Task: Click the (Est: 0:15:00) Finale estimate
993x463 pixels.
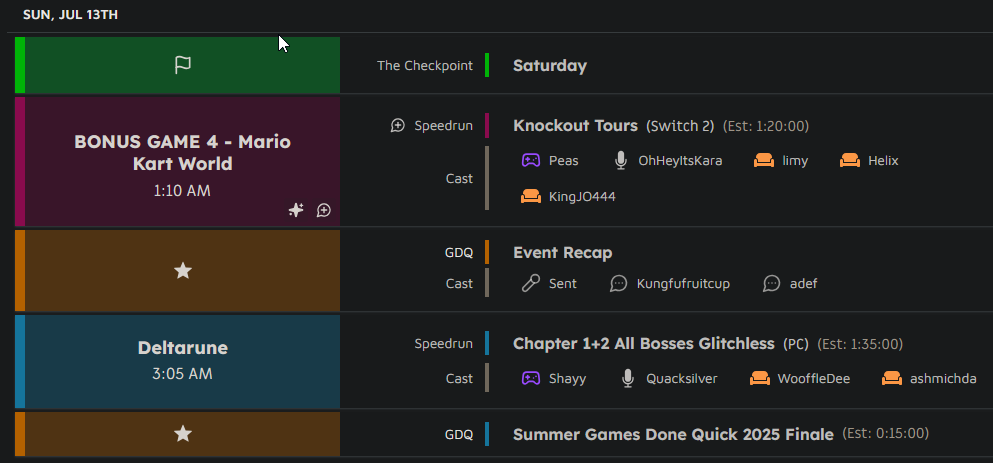Action: pyautogui.click(x=885, y=433)
